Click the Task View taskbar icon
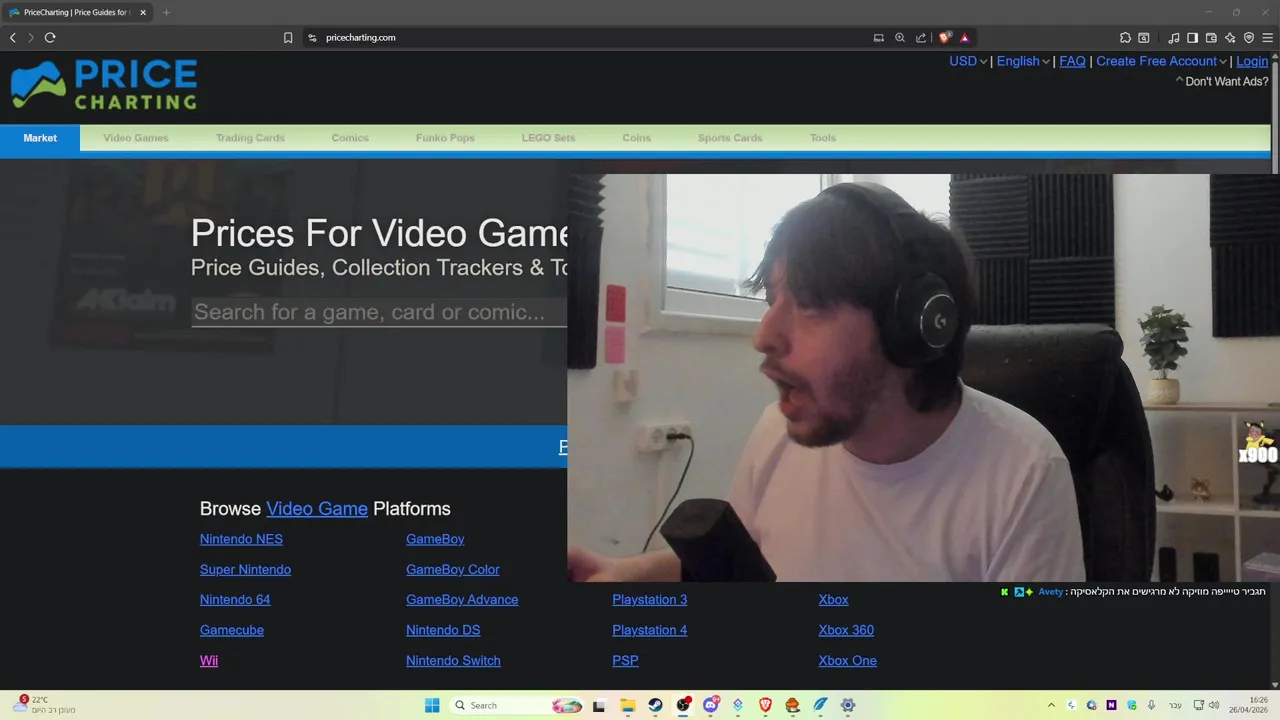This screenshot has height=720, width=1280. (x=599, y=705)
